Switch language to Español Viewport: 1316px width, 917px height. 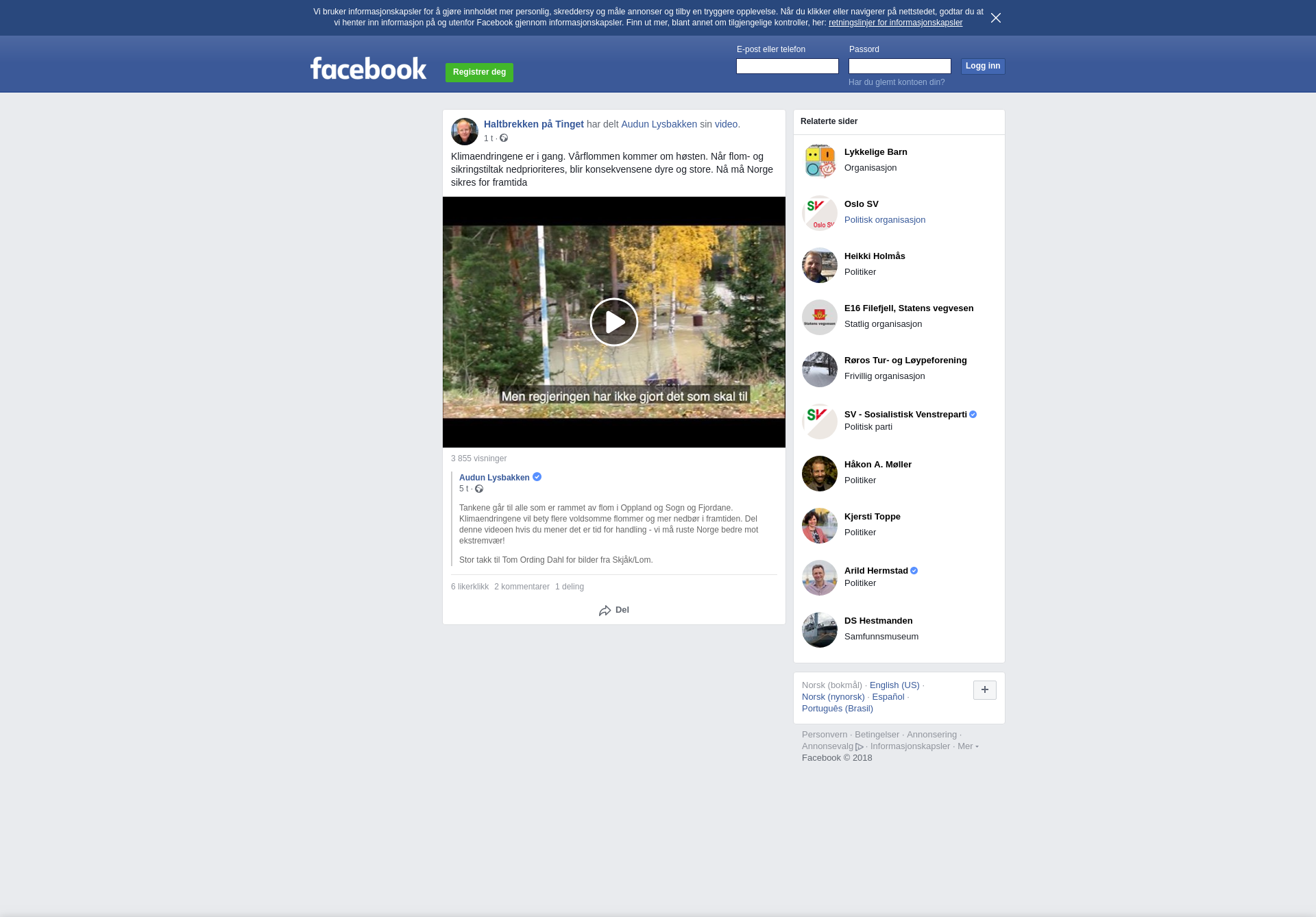click(888, 697)
